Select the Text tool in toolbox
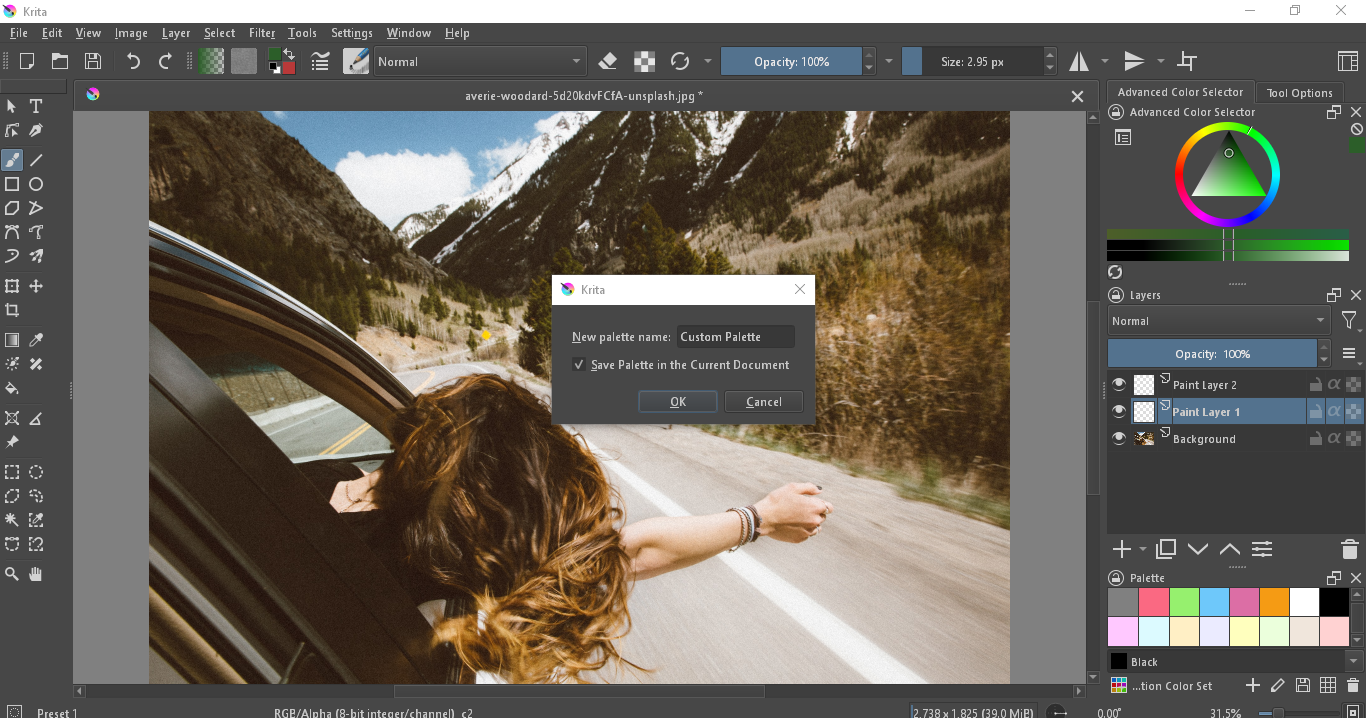The width and height of the screenshot is (1366, 718). point(36,106)
